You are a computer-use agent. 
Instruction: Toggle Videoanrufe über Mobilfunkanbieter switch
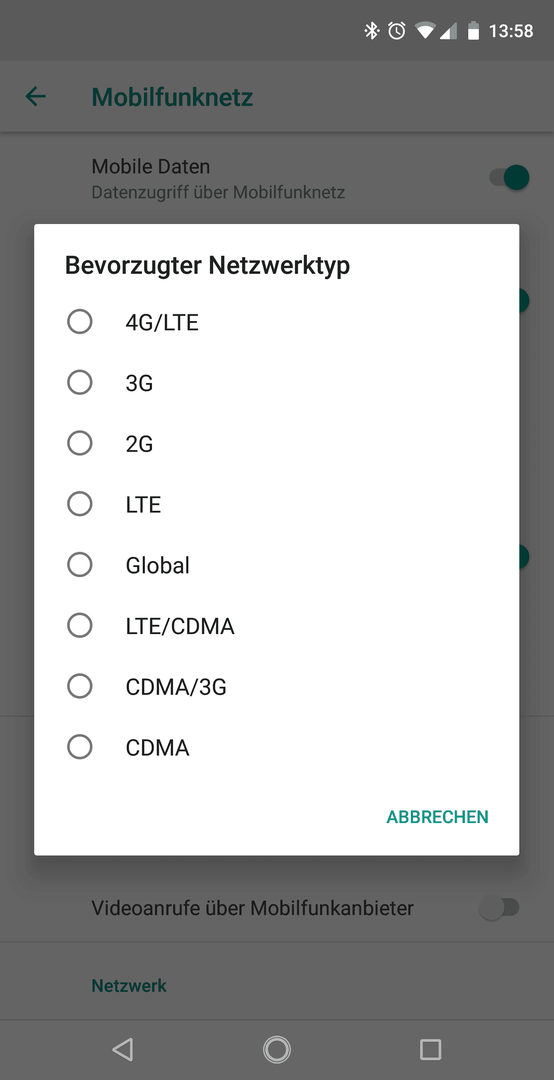point(500,908)
